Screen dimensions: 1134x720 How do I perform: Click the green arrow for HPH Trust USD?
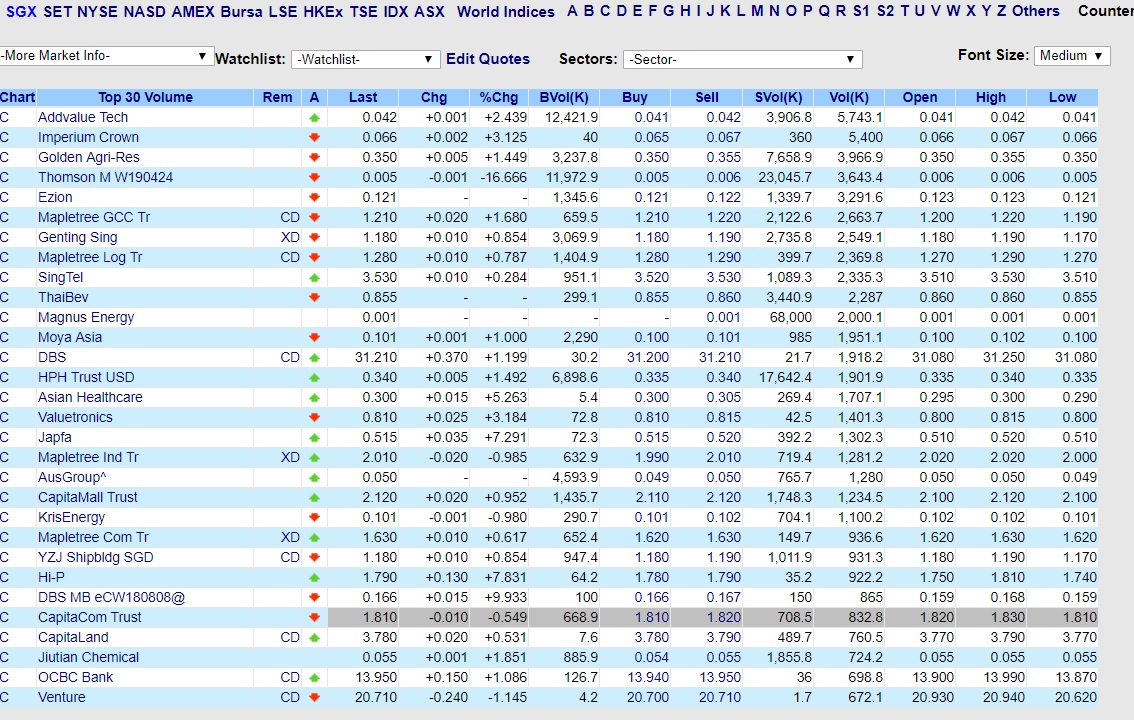(314, 377)
